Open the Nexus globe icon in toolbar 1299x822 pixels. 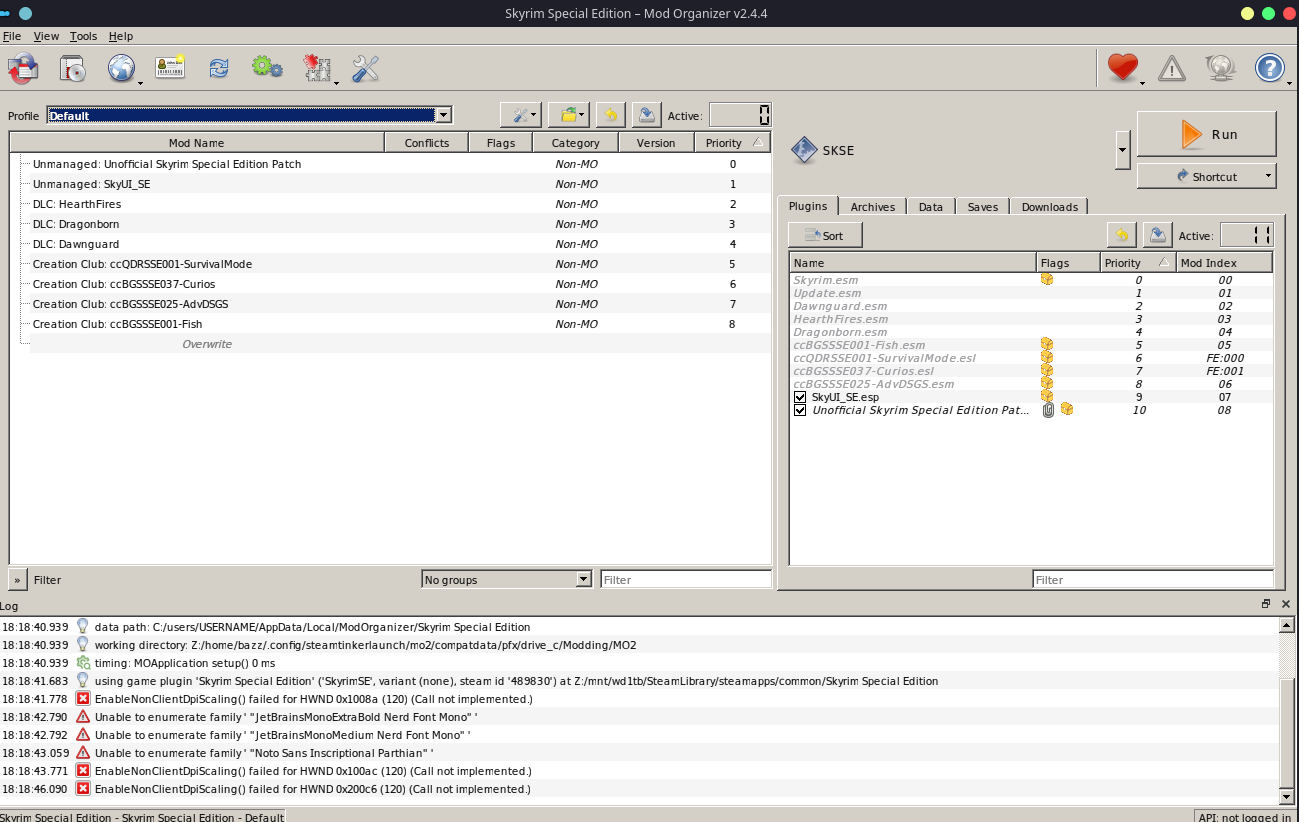point(121,68)
